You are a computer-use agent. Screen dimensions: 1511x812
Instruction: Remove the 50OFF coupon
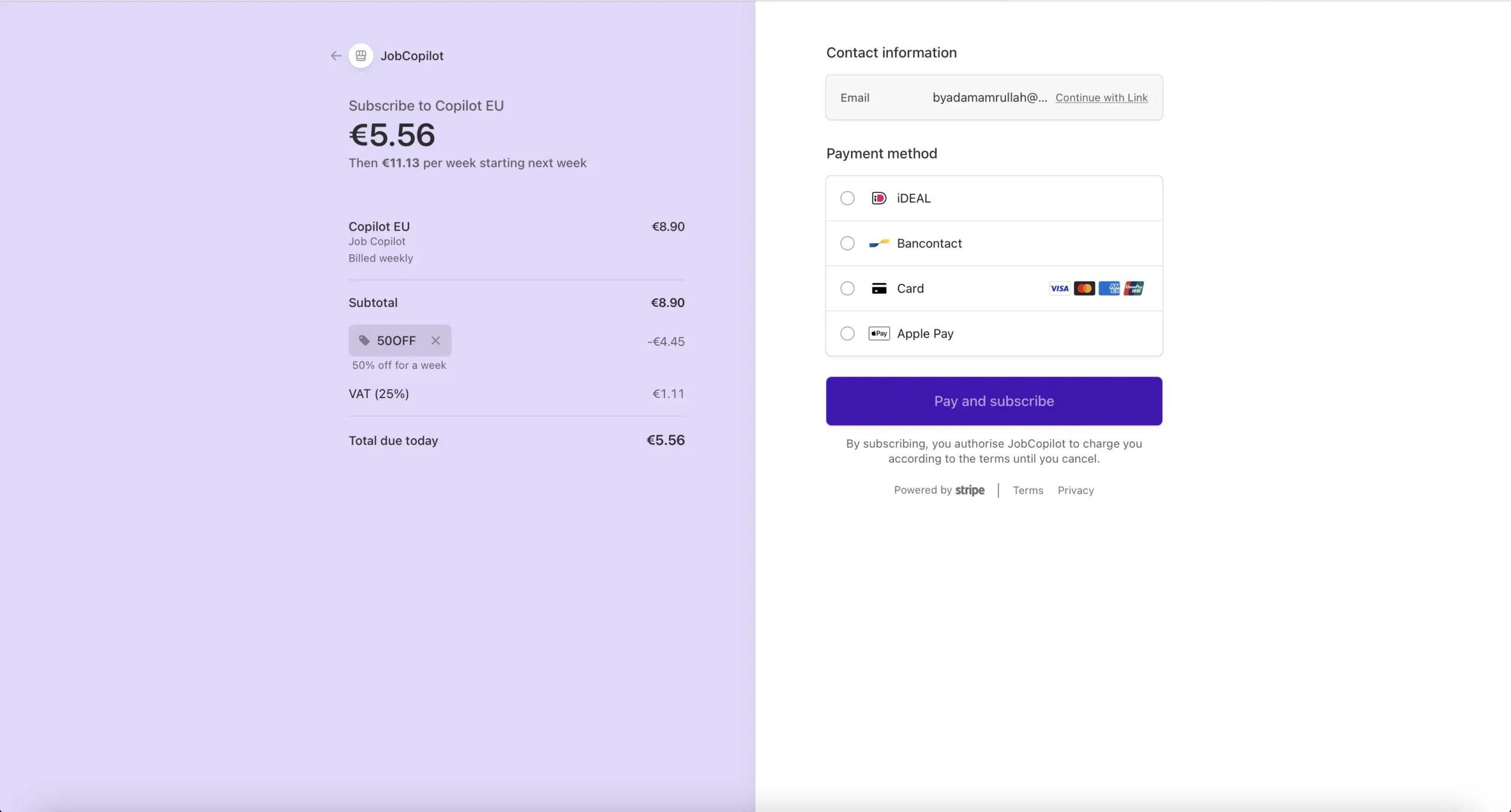coord(435,341)
